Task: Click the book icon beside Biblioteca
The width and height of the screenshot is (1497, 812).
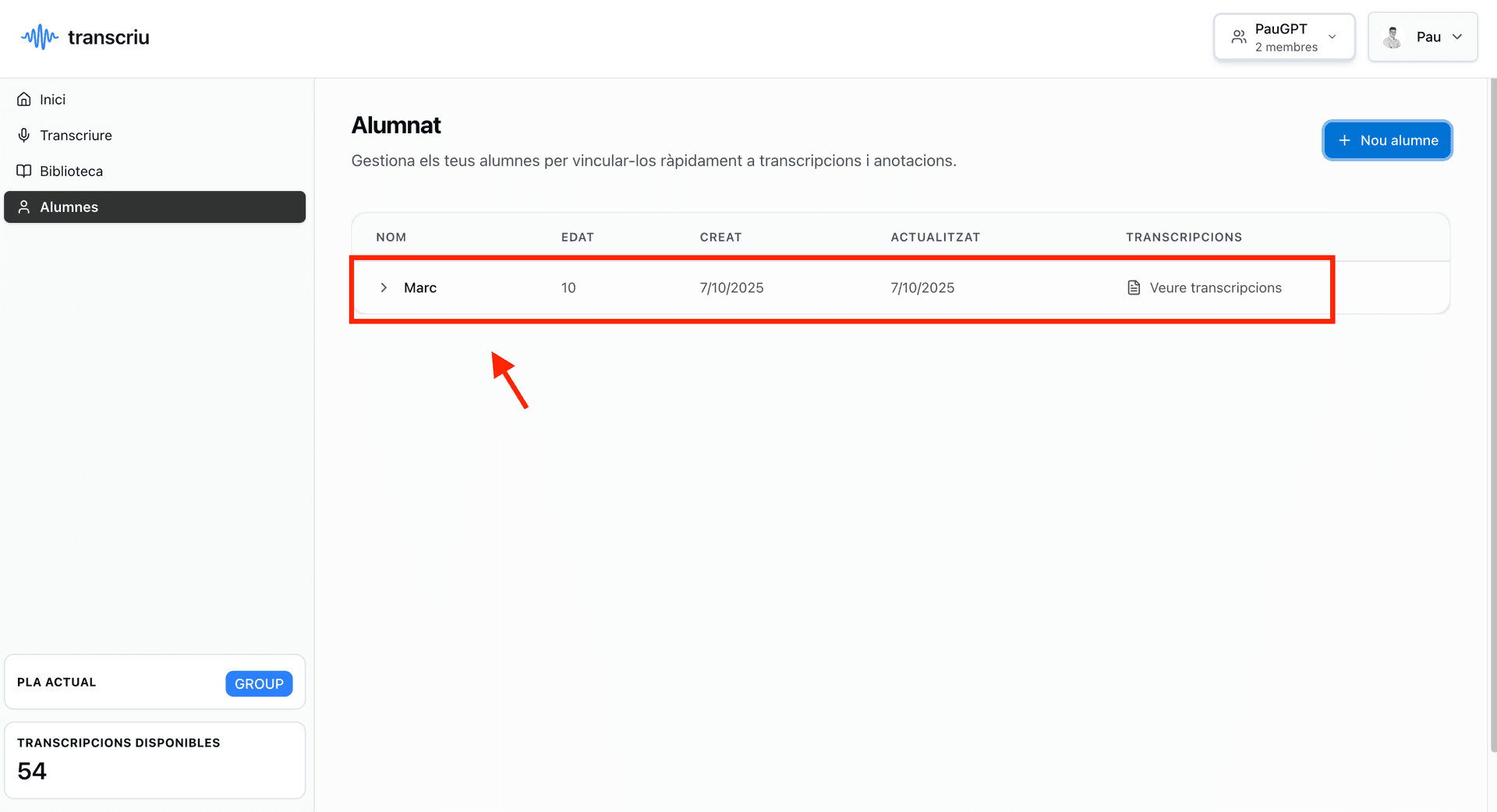Action: (24, 171)
